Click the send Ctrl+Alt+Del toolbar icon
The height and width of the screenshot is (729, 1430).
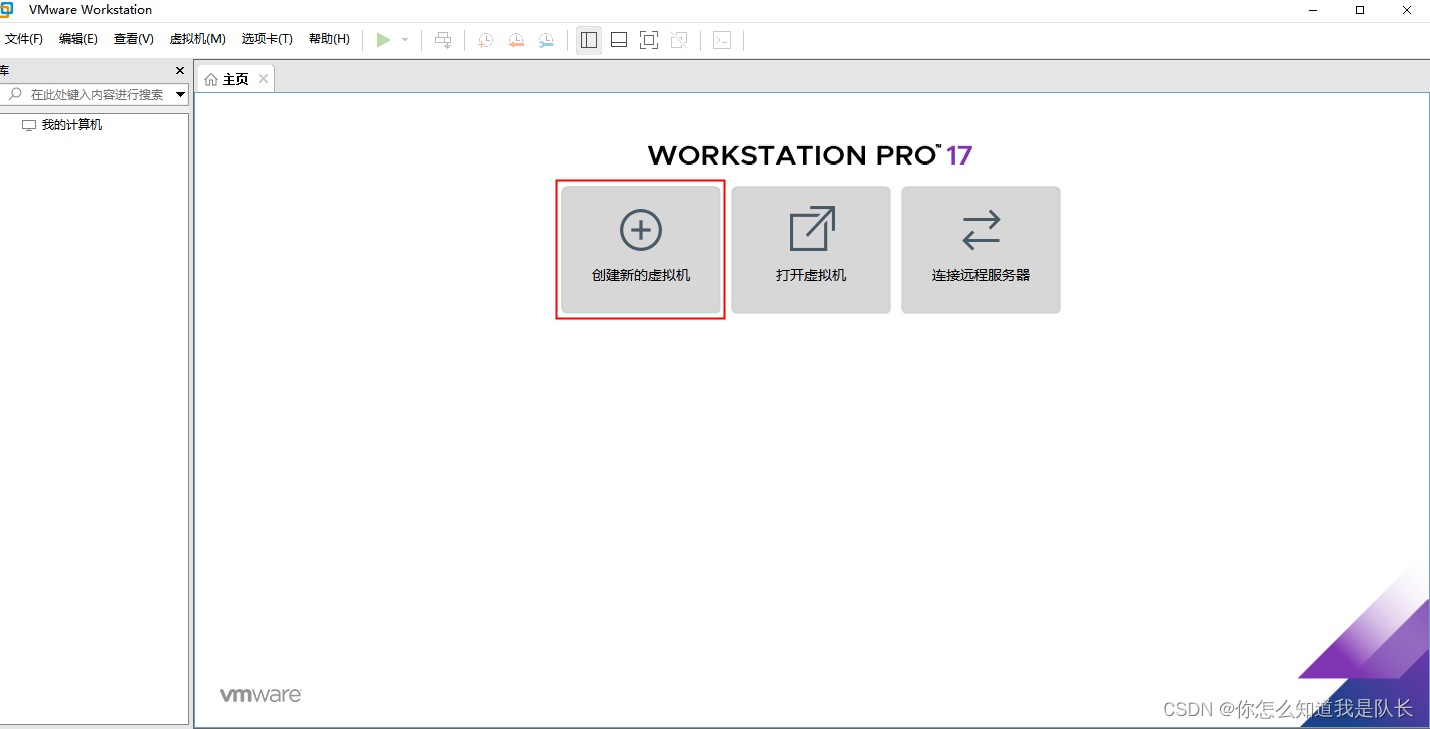[x=443, y=40]
